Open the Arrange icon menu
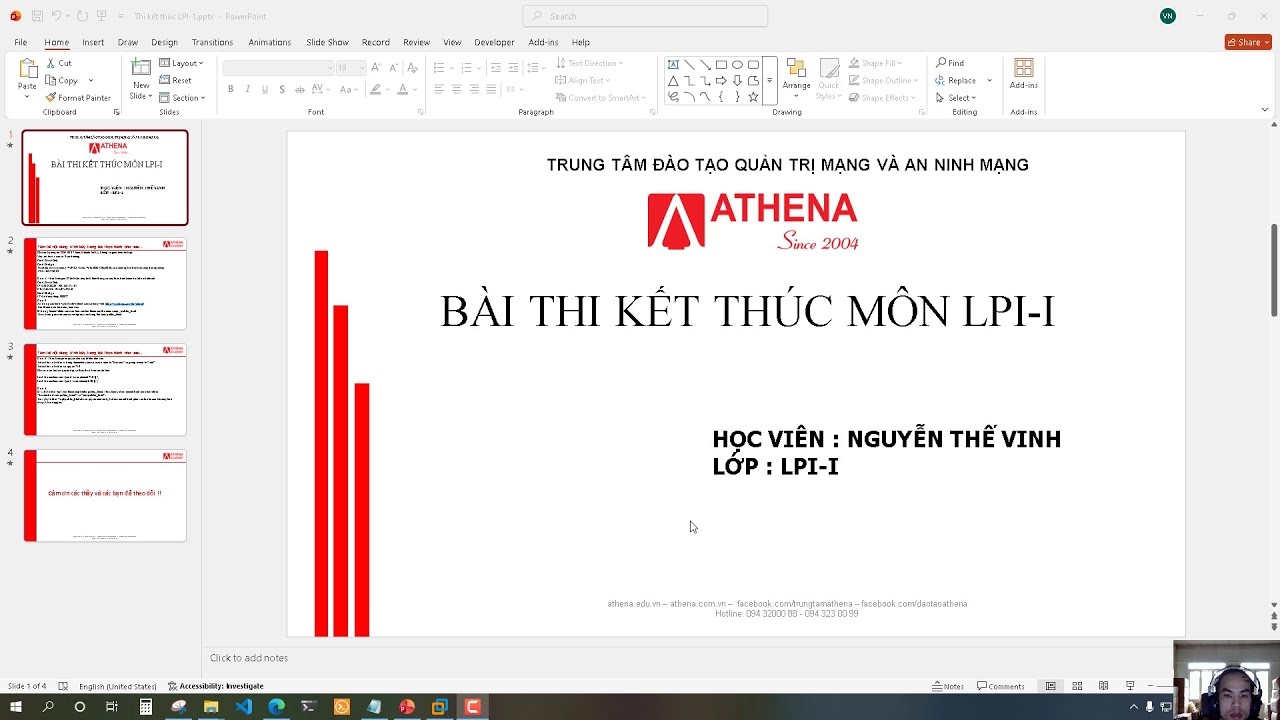Viewport: 1280px width, 720px height. pos(796,68)
